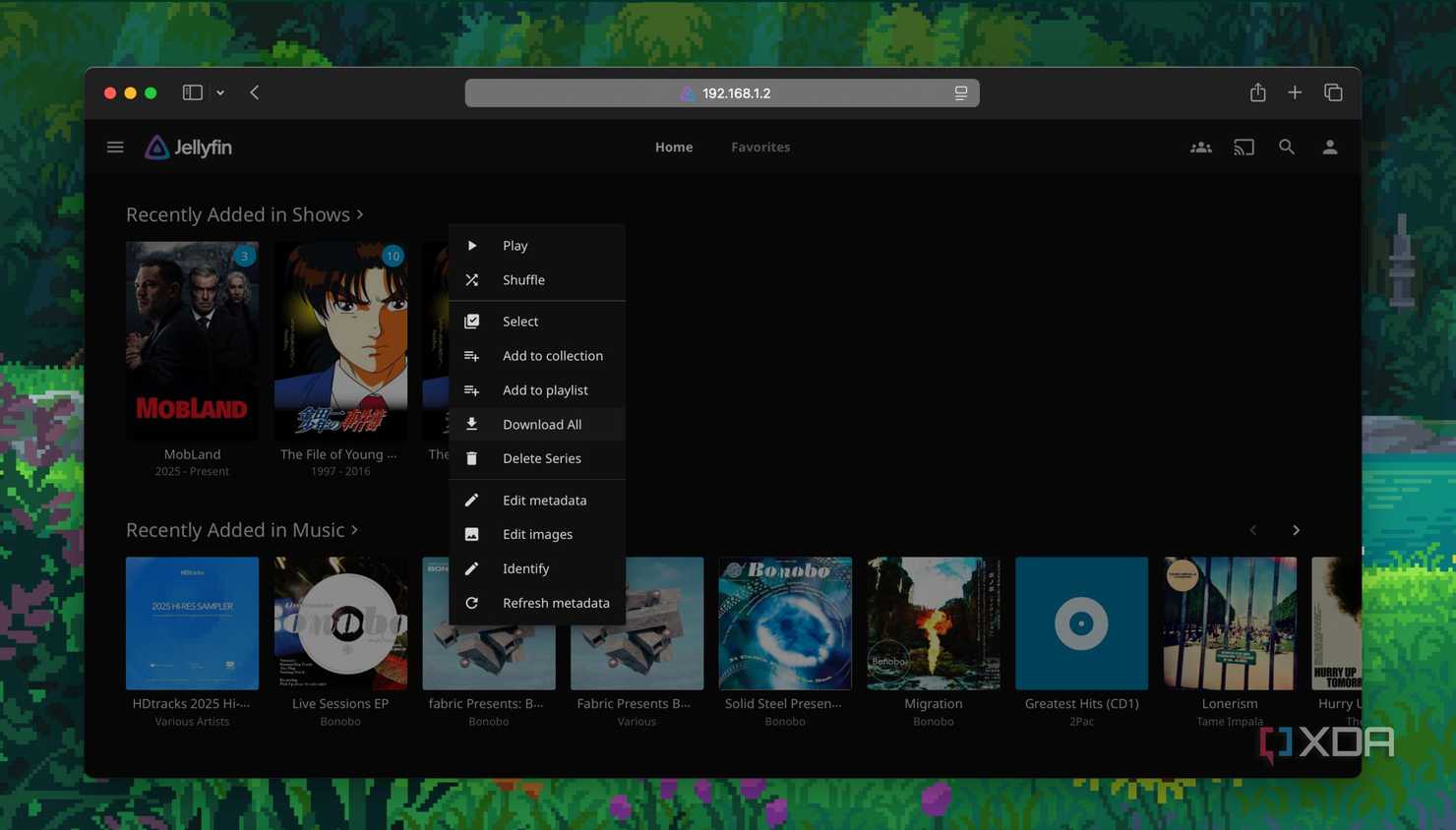Show the tab overview icon

[x=1333, y=92]
